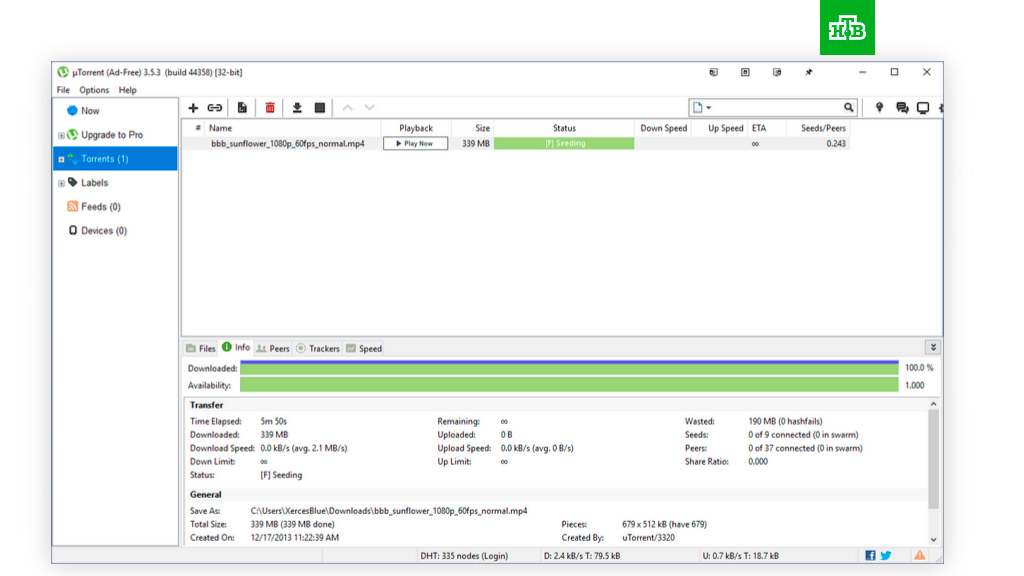Viewport: 1024px width, 576px height.
Task: Open the Trackers tab
Action: click(317, 349)
